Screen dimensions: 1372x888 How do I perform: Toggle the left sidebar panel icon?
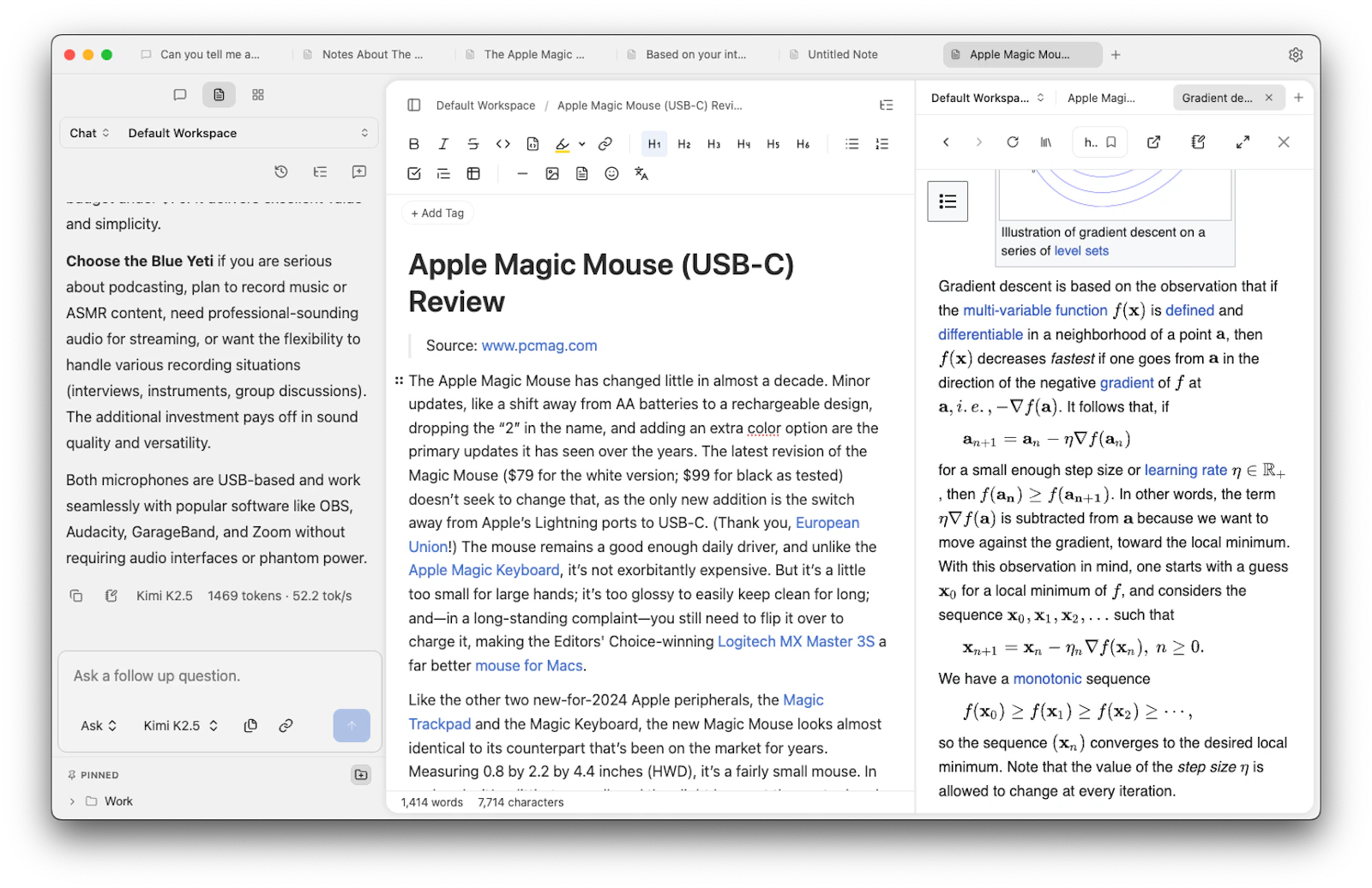pos(414,105)
